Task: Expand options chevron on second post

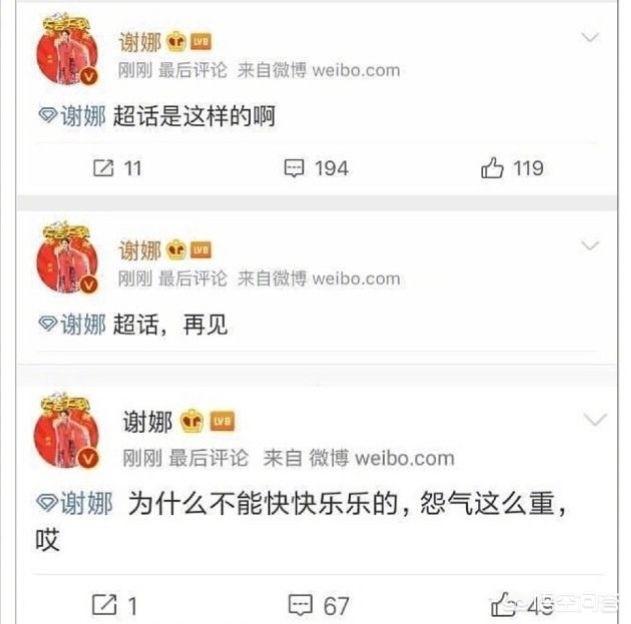Action: tap(590, 245)
